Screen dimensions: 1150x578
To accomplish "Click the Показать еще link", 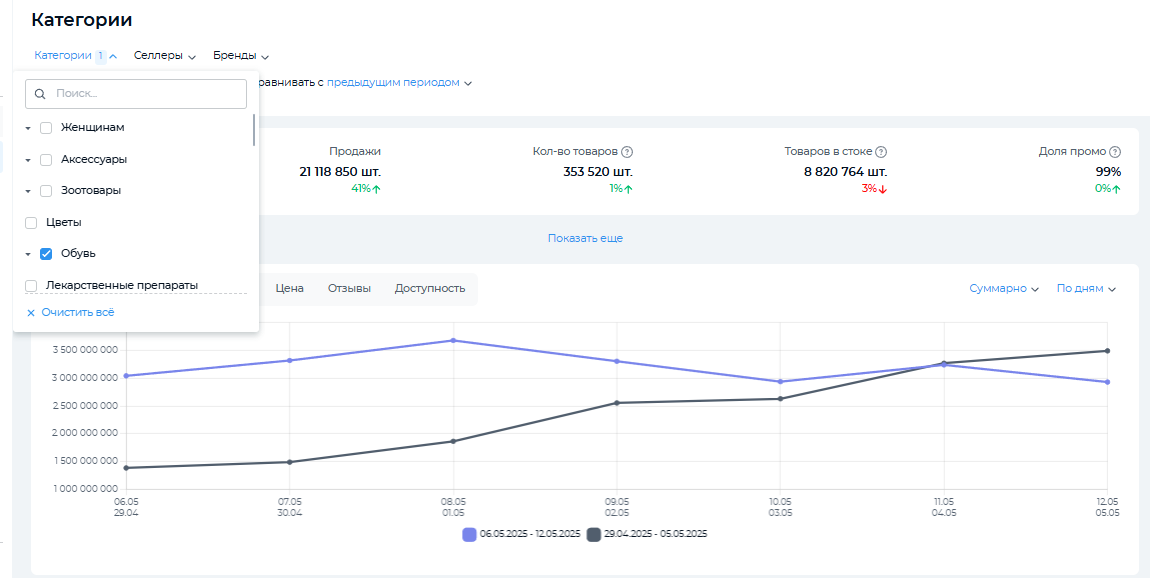I will [585, 239].
